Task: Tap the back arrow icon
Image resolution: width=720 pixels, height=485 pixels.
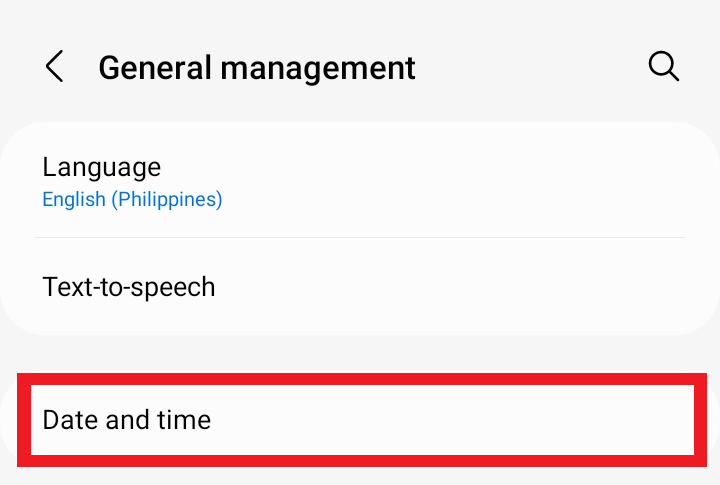Action: point(54,66)
